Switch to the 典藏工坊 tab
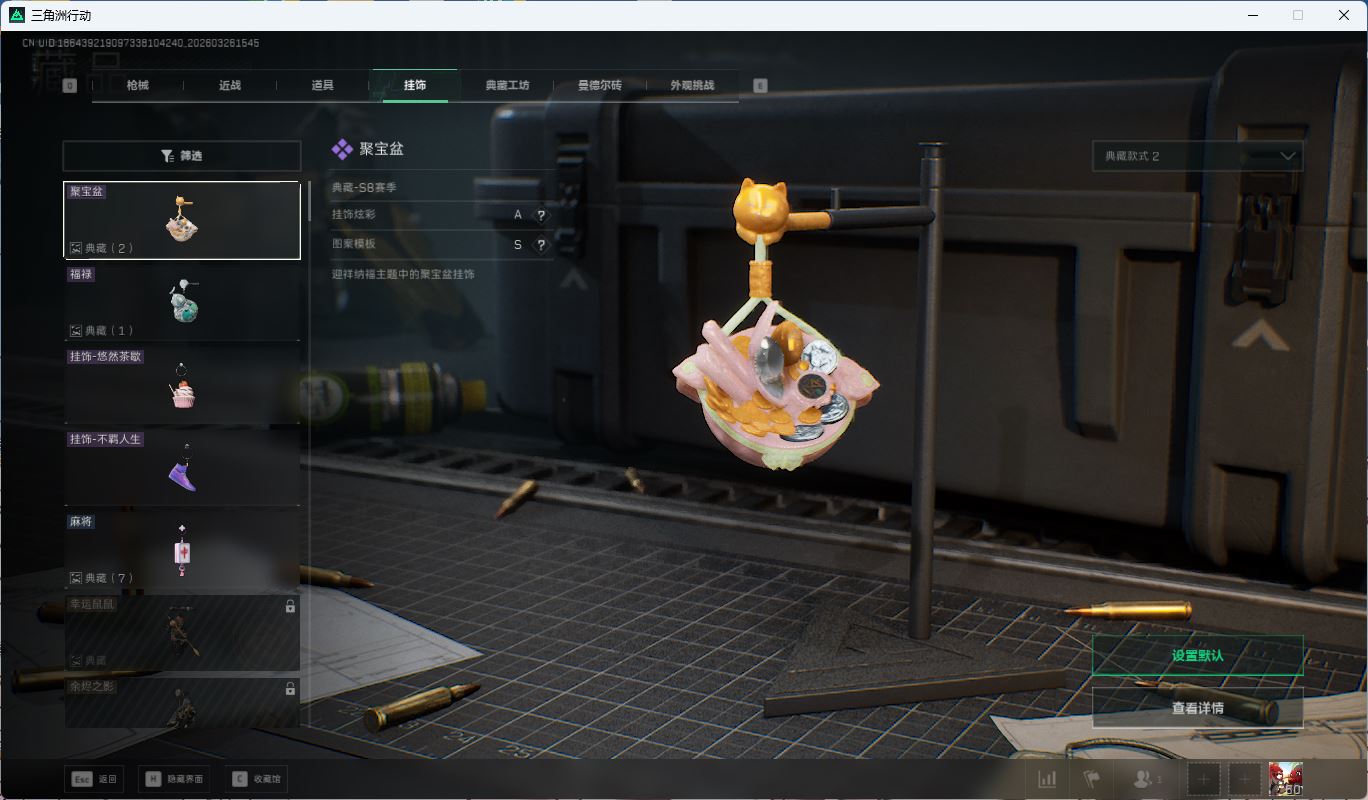 507,86
